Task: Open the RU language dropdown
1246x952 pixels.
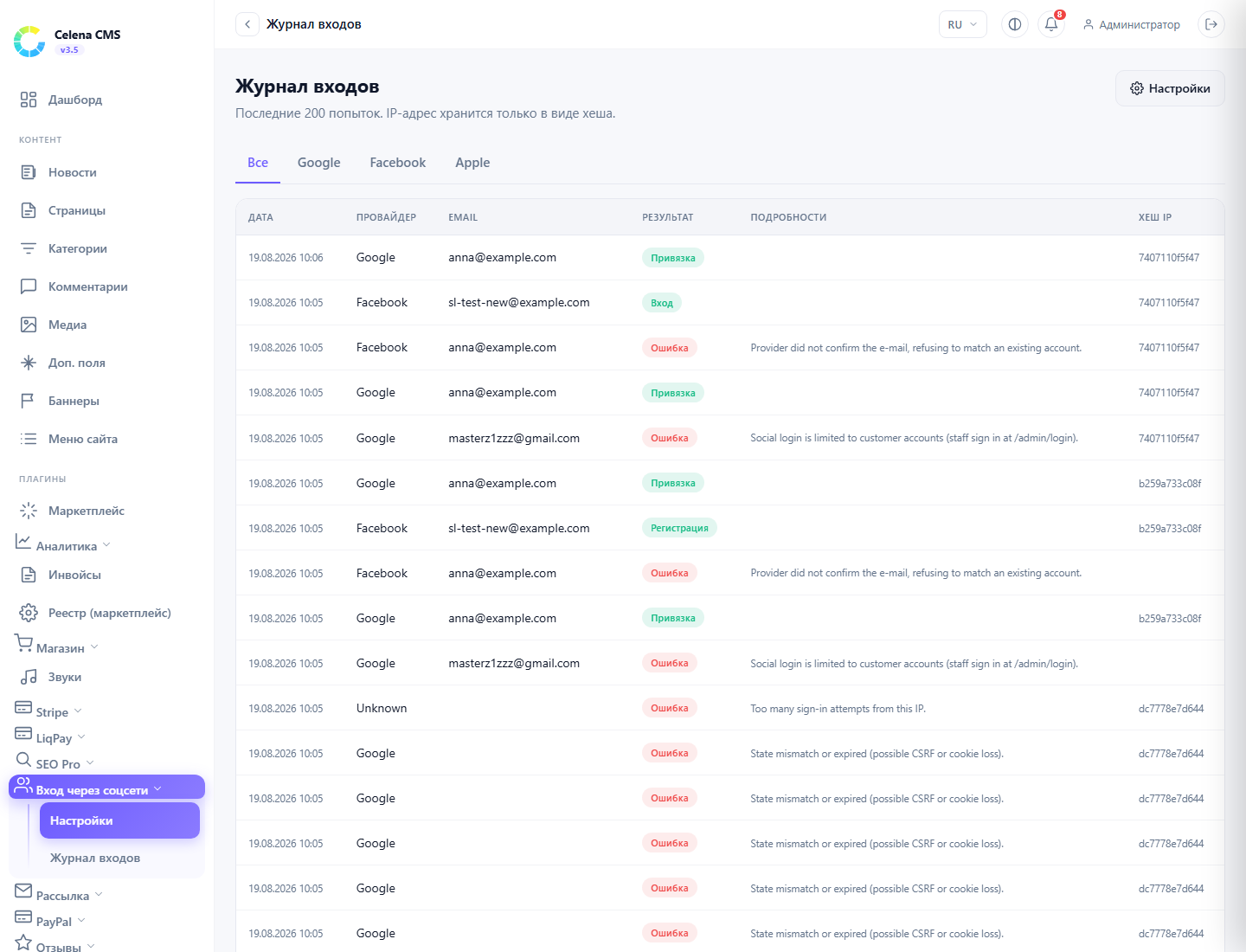Action: pyautogui.click(x=963, y=24)
